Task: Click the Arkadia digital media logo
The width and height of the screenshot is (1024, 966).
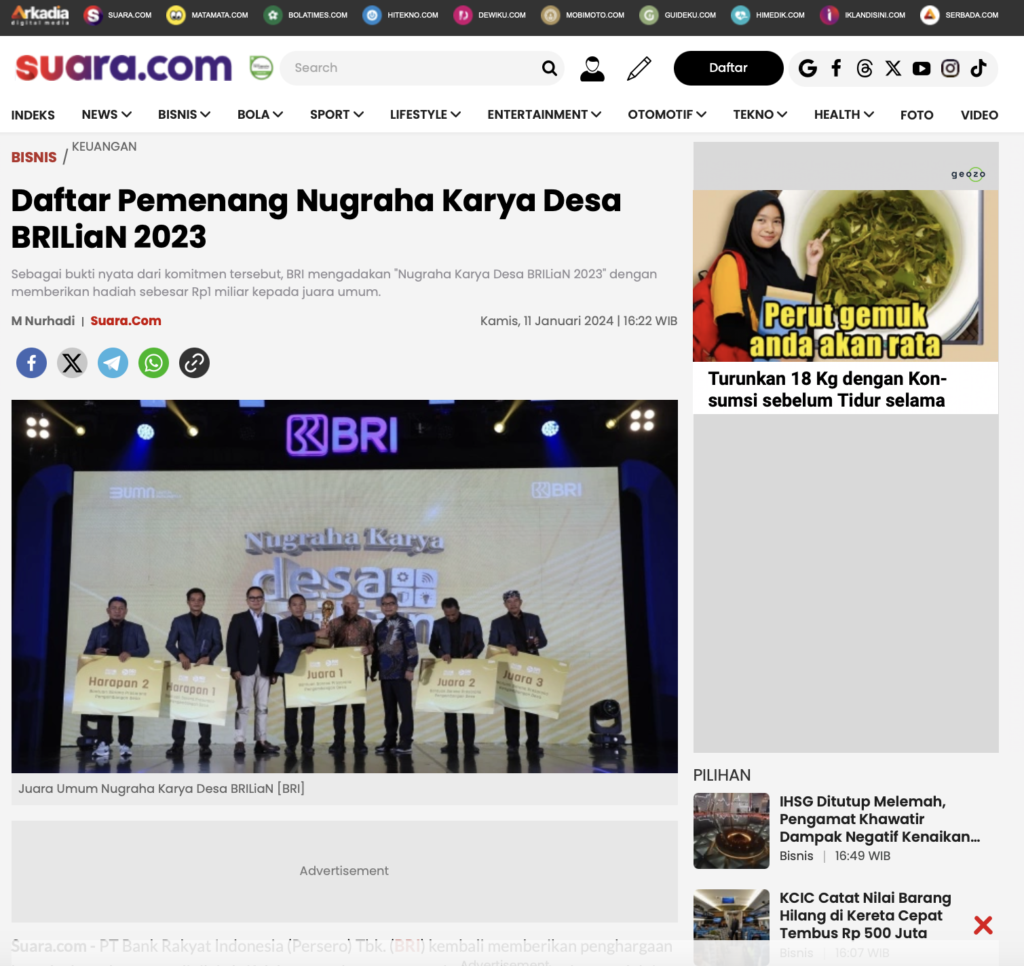Action: point(40,14)
